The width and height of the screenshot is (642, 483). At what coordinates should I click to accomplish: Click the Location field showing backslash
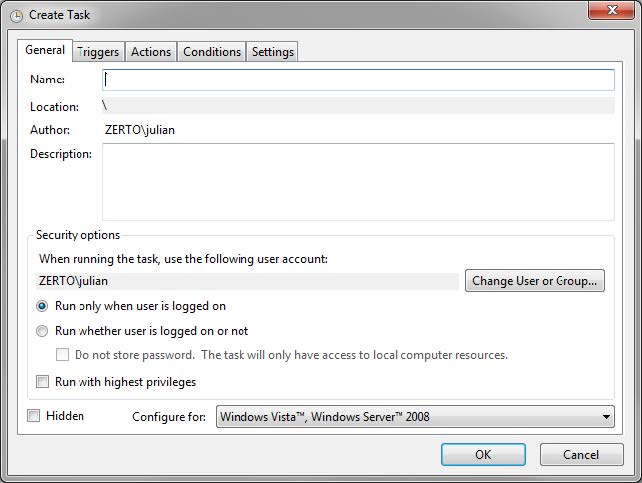point(358,106)
